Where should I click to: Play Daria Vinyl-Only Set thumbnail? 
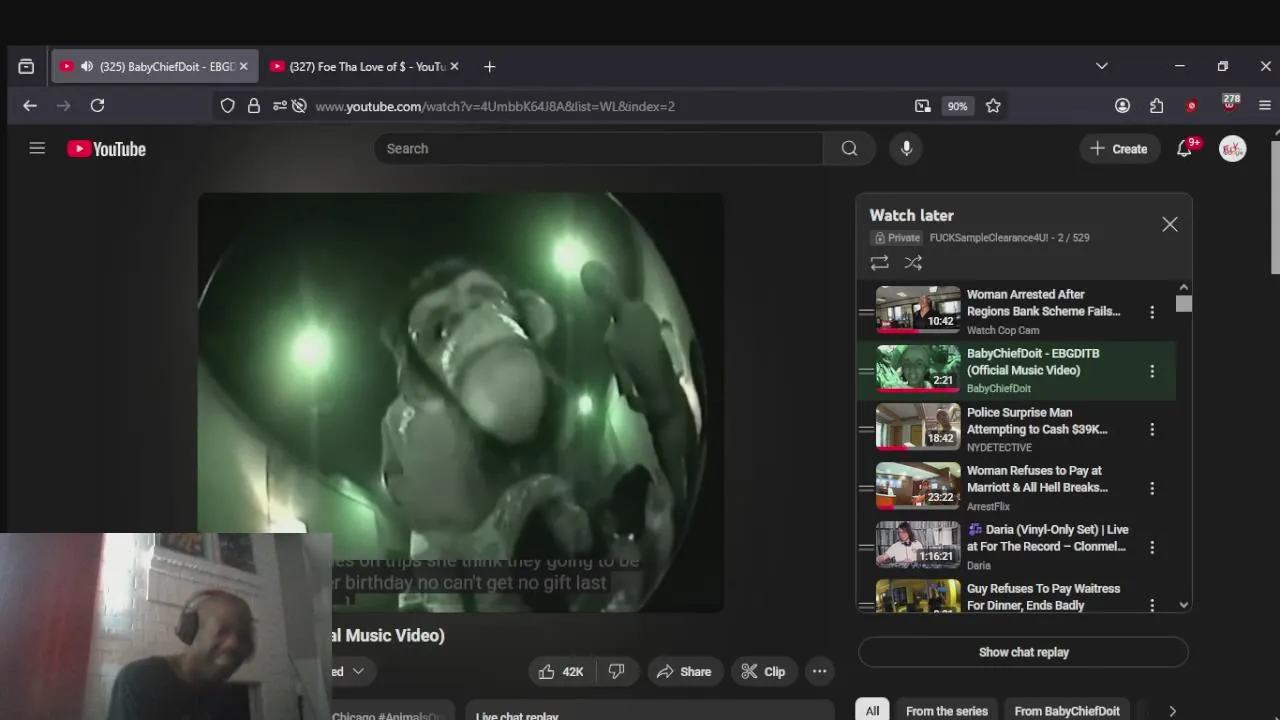918,546
